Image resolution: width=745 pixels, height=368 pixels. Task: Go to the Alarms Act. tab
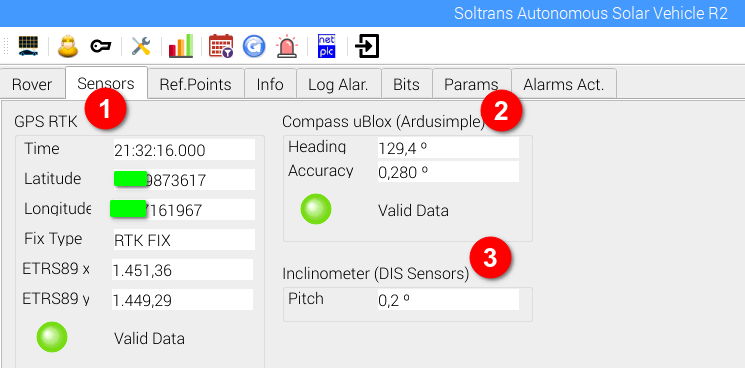pyautogui.click(x=564, y=85)
